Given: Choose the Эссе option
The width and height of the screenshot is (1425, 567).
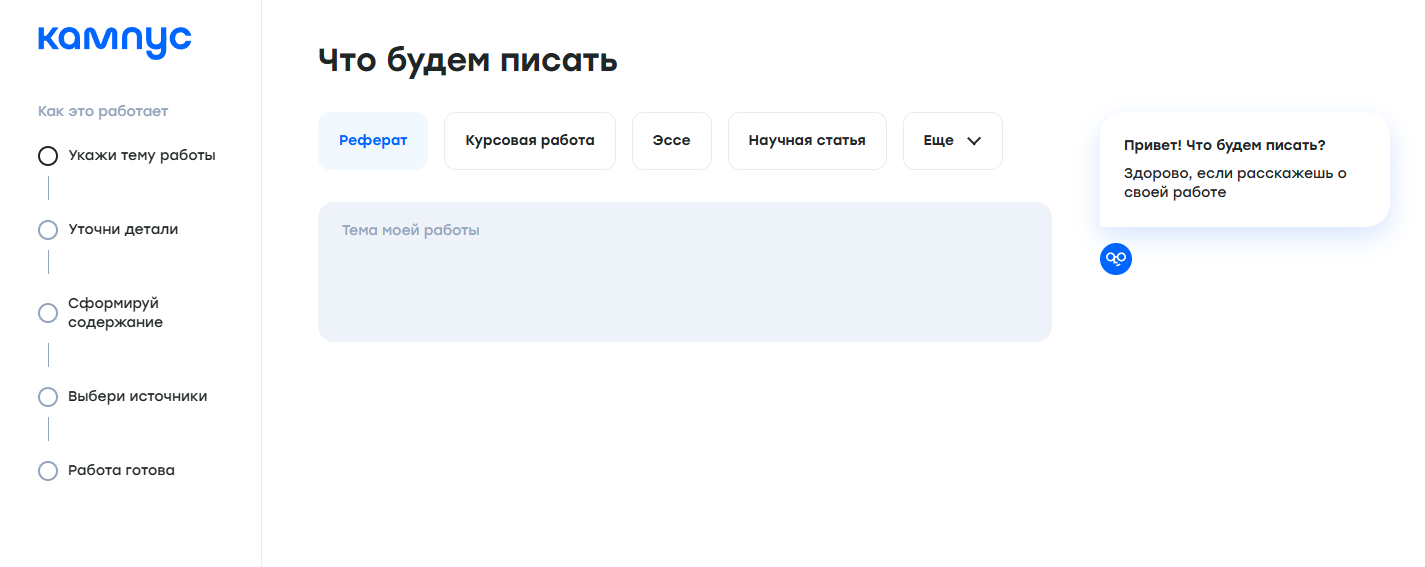Looking at the screenshot, I should point(672,141).
